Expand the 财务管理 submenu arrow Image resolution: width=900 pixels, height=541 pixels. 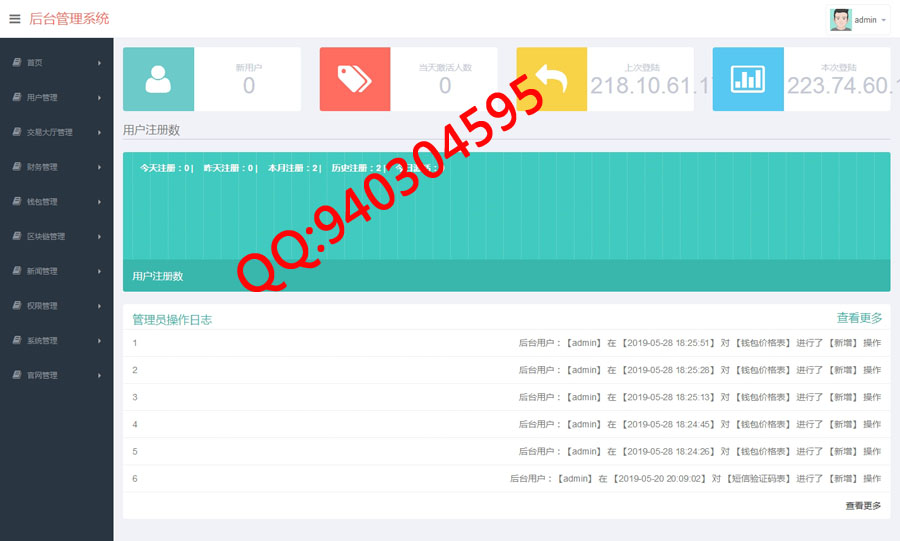100,167
